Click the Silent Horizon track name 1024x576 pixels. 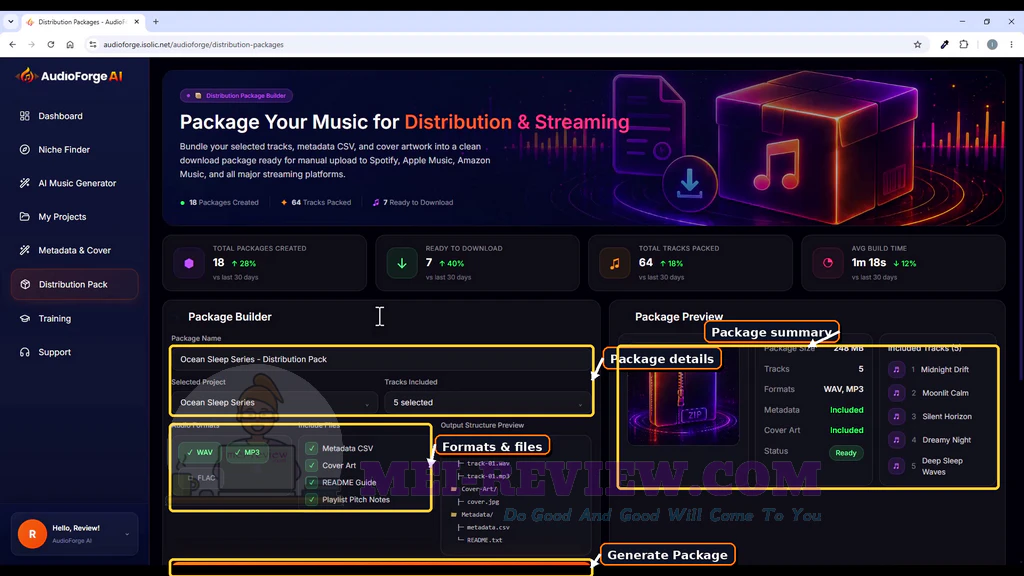(947, 417)
